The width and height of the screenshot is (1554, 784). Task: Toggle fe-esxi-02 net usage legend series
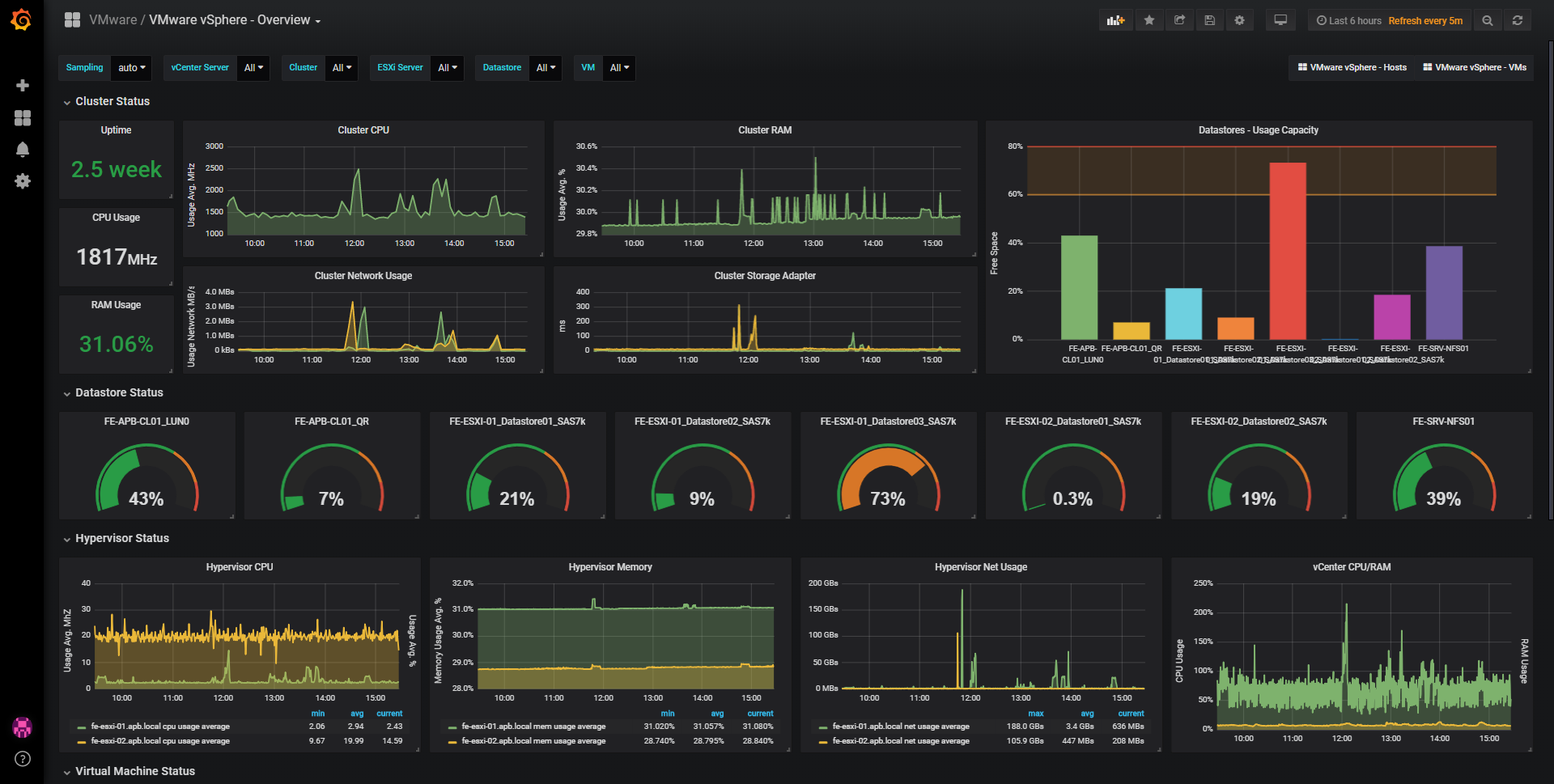(x=901, y=741)
